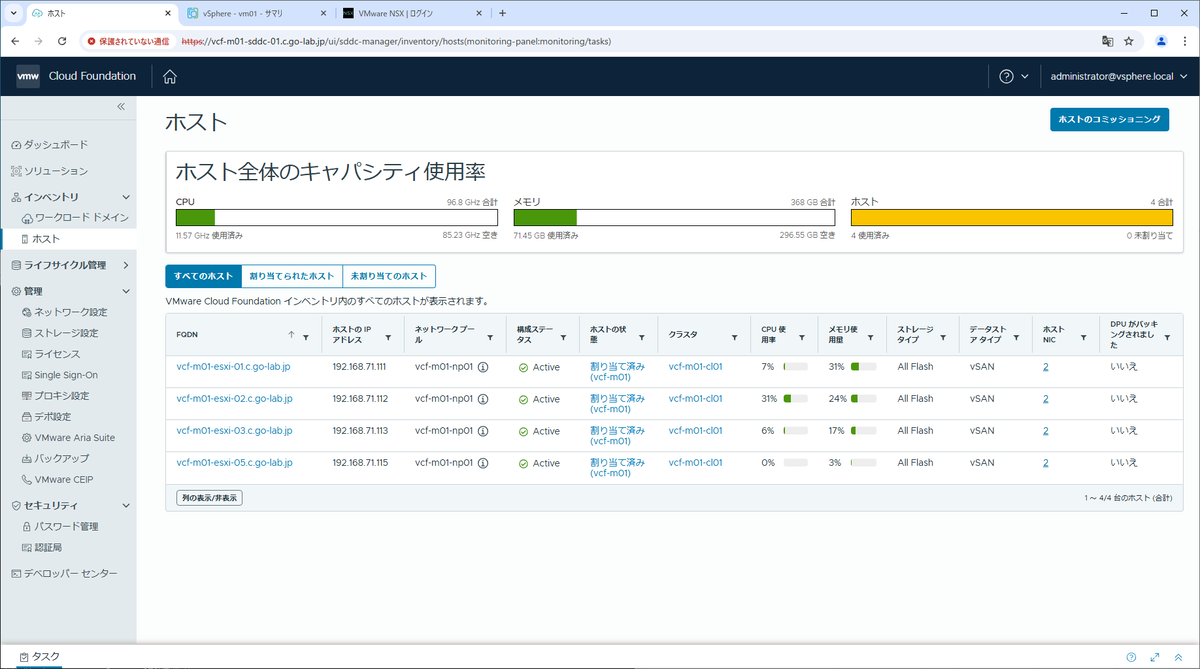Viewport: 1200px width, 669px height.
Task: Show network pool info for esxi-02 row
Action: coord(483,399)
